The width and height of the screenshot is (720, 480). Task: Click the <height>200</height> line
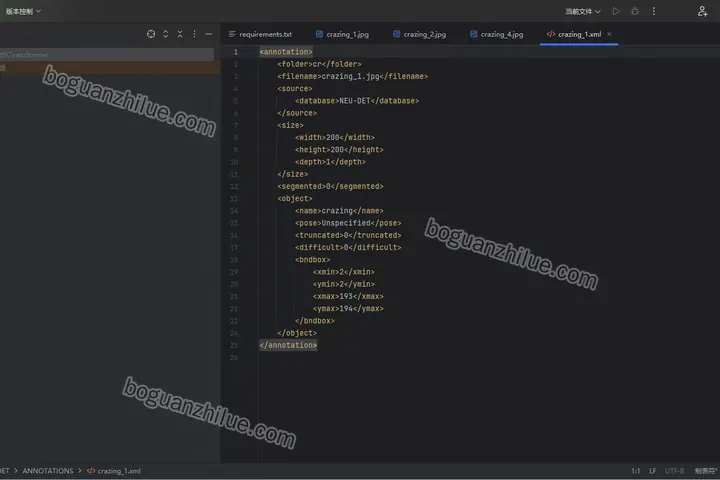point(339,150)
